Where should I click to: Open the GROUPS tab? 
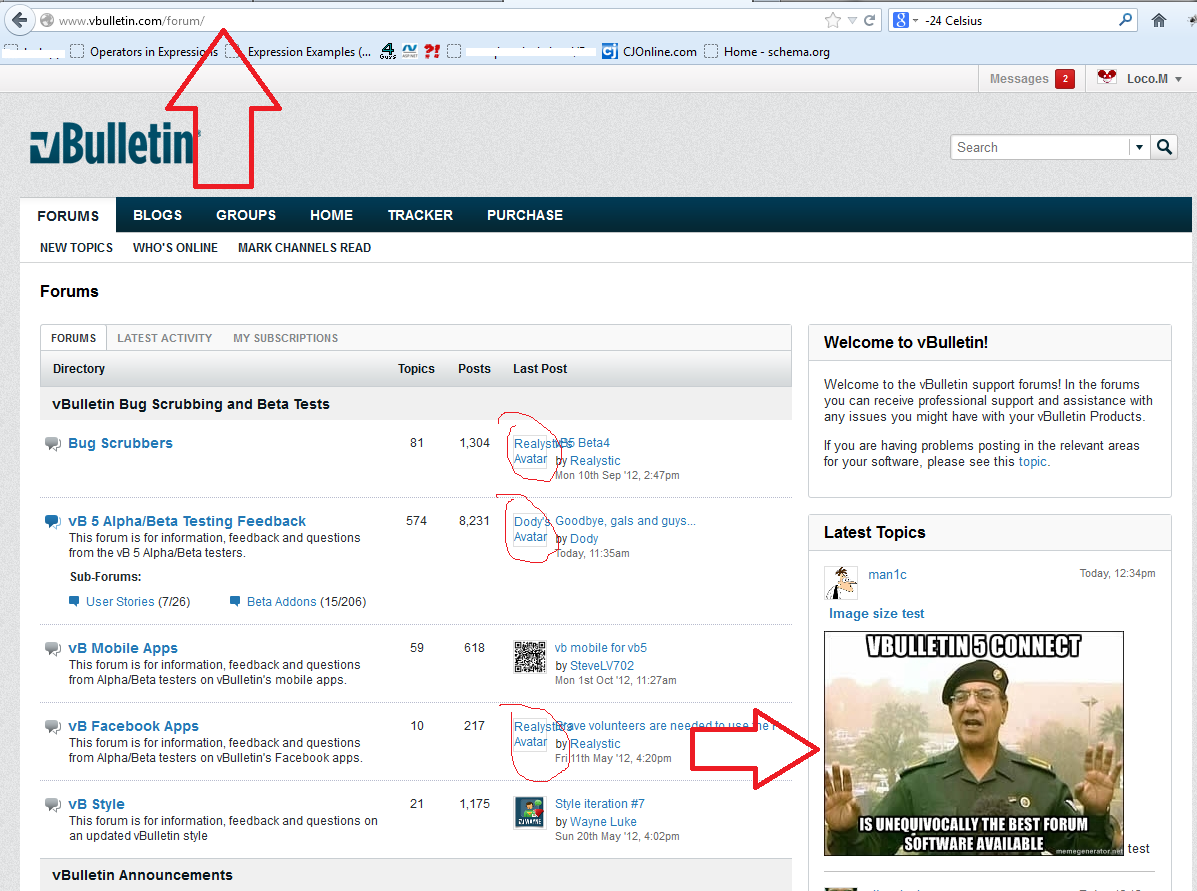pos(246,215)
